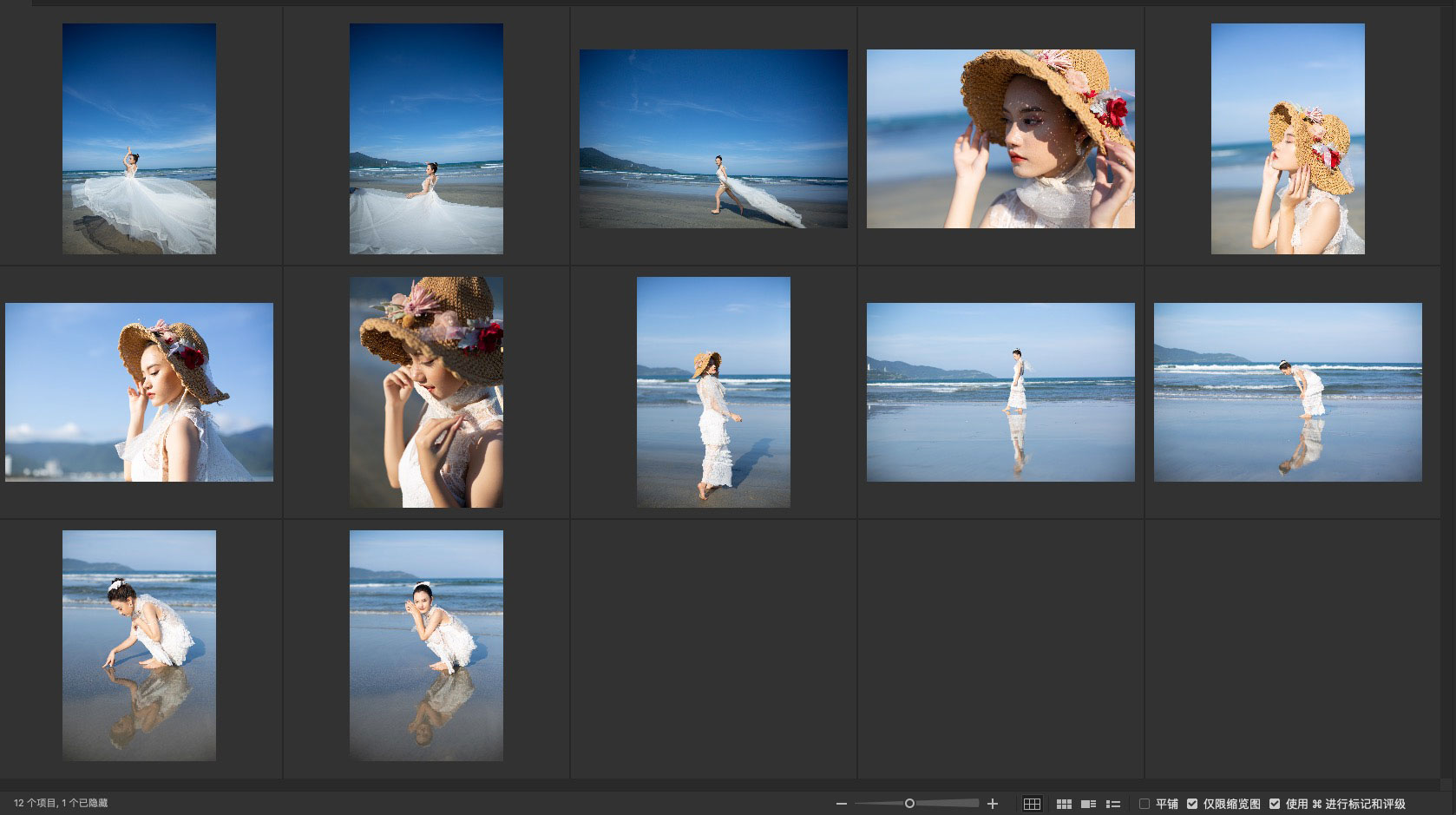This screenshot has width=1456, height=815.
Task: Select photo of bride sitting in spread gown
Action: click(x=426, y=139)
